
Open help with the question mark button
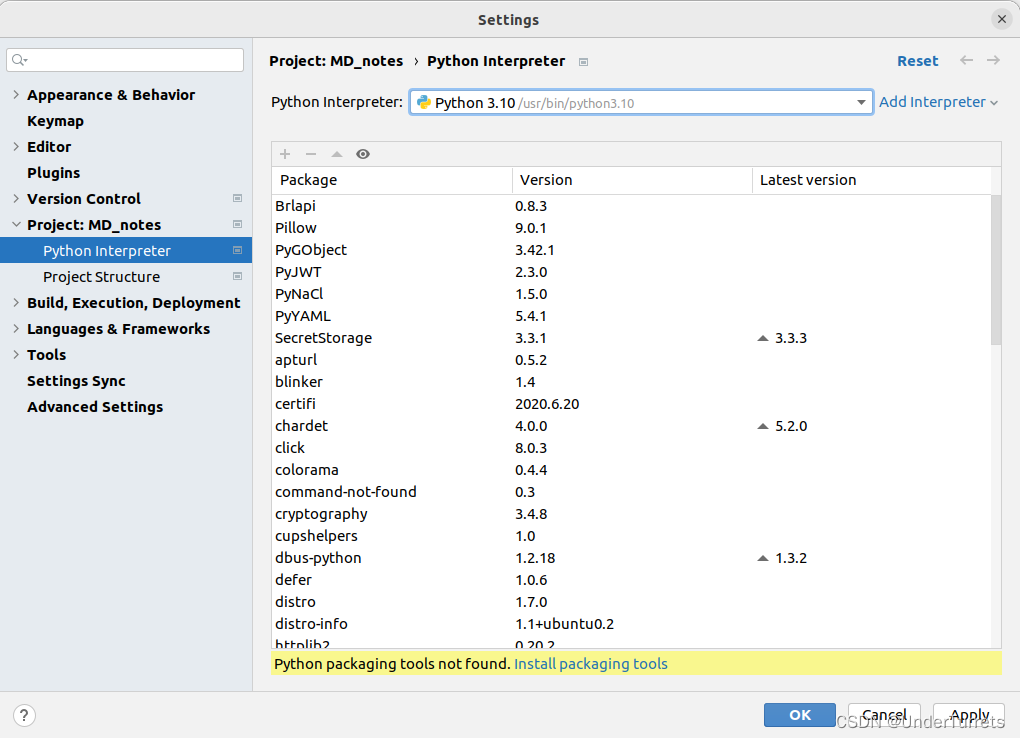(24, 716)
